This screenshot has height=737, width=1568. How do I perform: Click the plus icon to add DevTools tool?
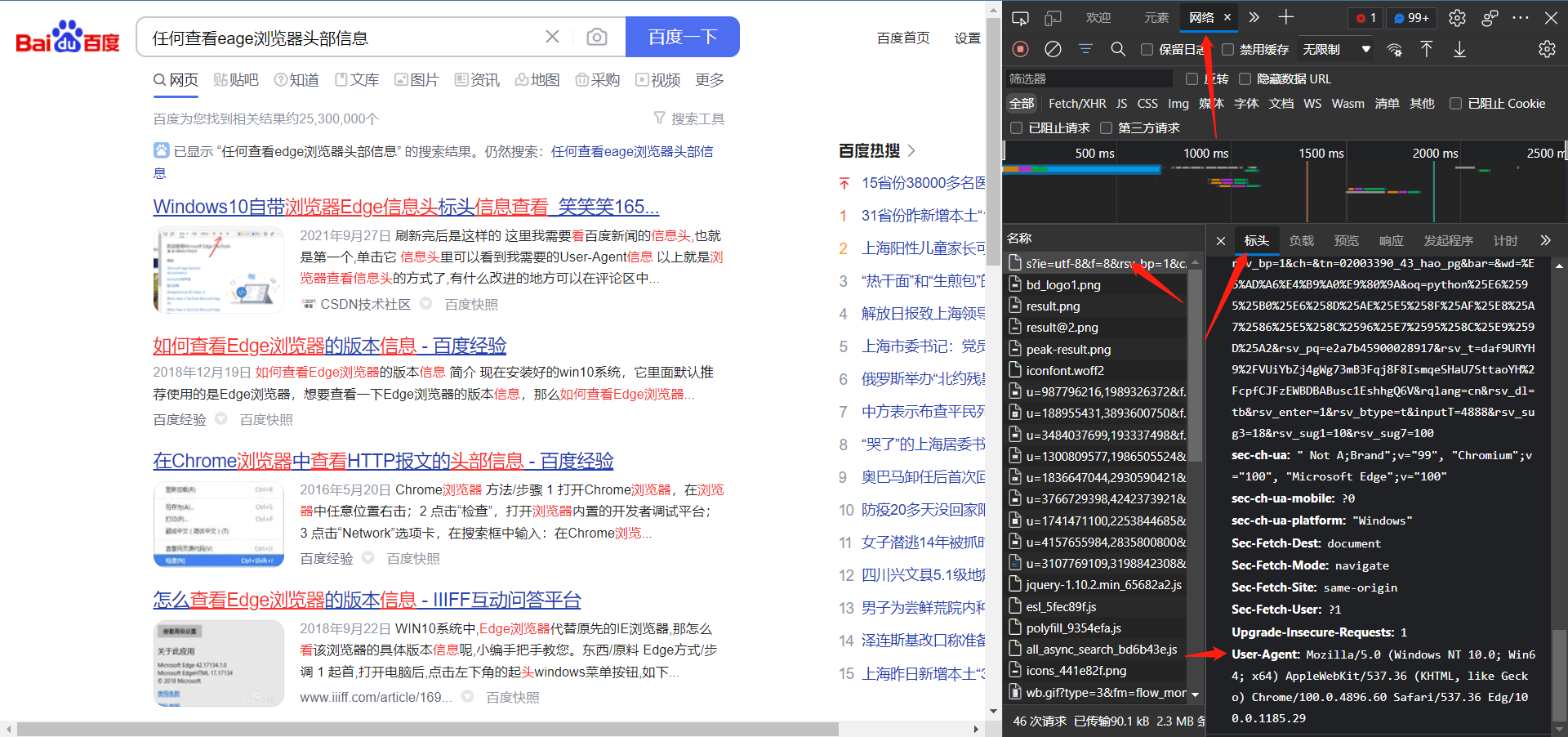pos(1286,17)
